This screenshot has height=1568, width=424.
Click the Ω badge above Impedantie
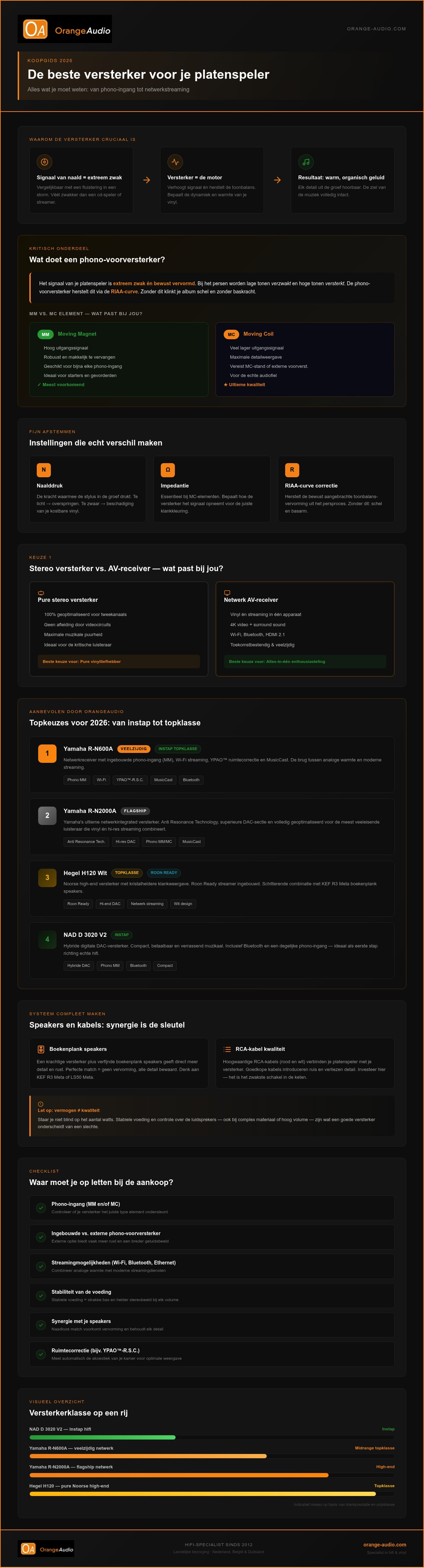tap(168, 470)
